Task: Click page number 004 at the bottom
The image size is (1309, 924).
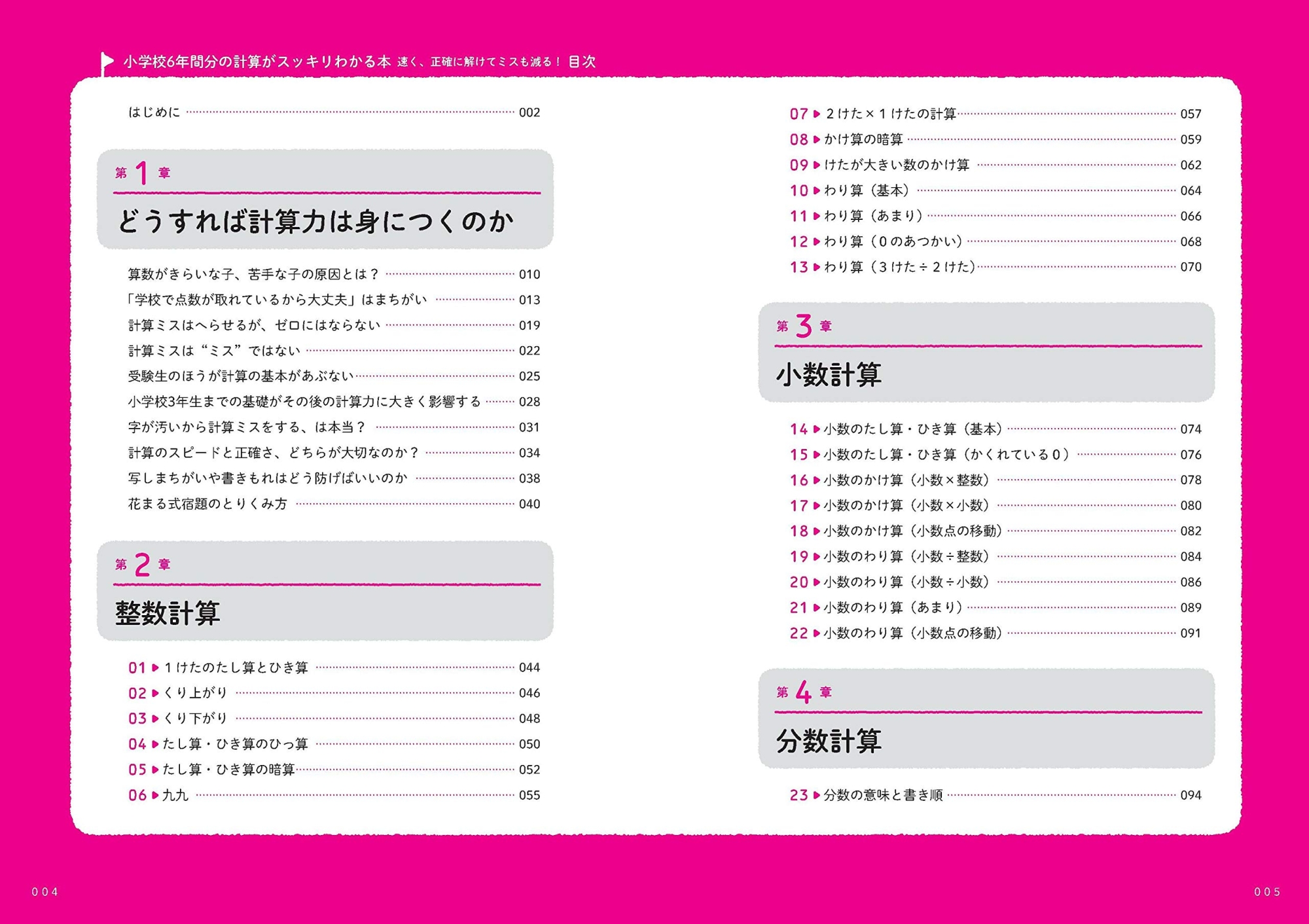Action: [45, 892]
